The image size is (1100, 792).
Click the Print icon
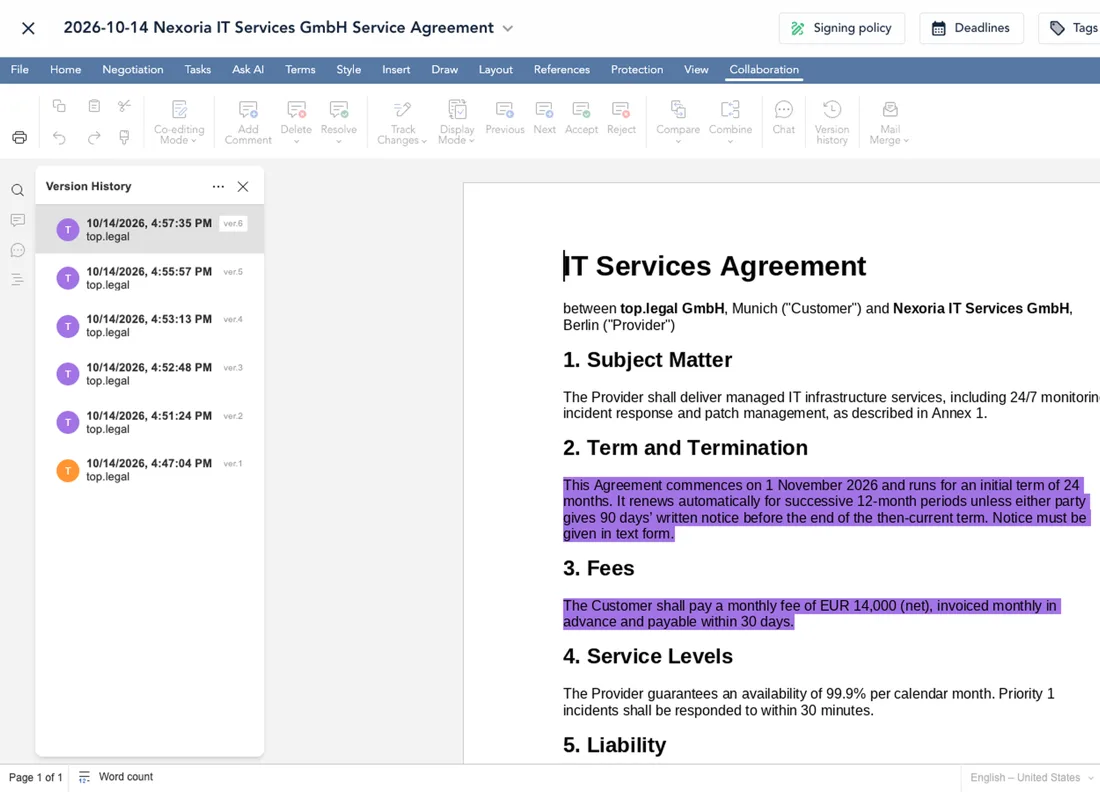[20, 137]
